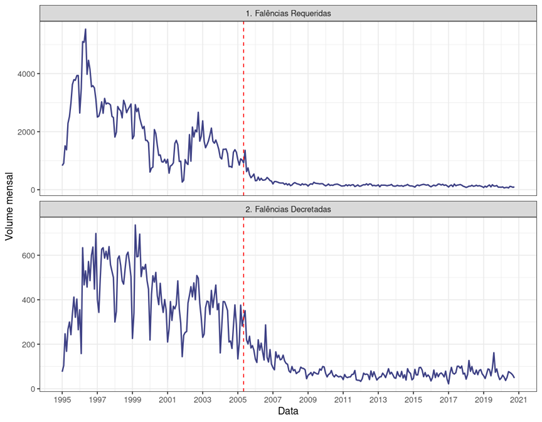The width and height of the screenshot is (542, 422).
Task: Click the 1999 x-axis tick label
Action: tap(132, 400)
